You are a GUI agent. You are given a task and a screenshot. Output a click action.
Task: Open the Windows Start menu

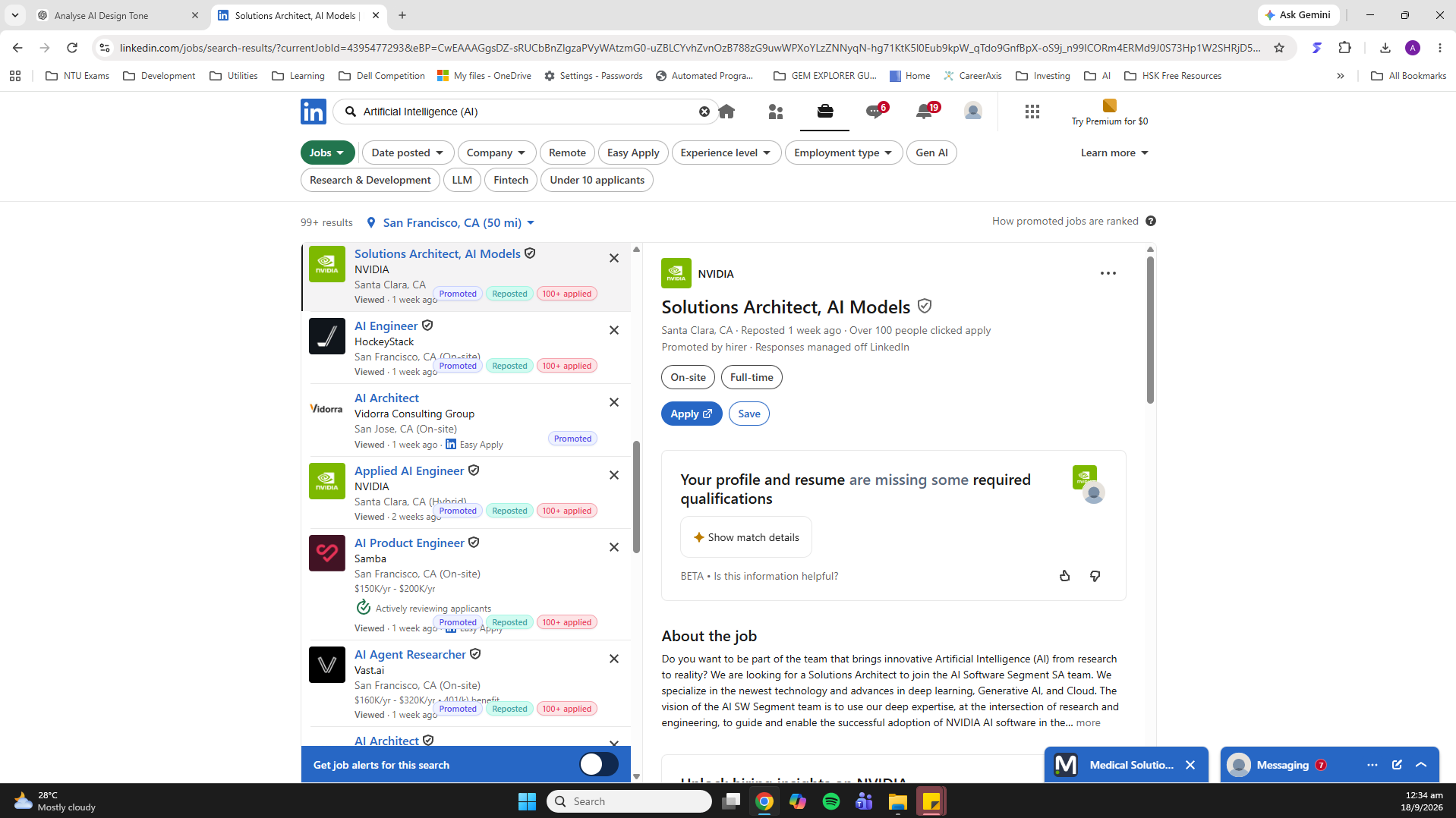pos(527,801)
